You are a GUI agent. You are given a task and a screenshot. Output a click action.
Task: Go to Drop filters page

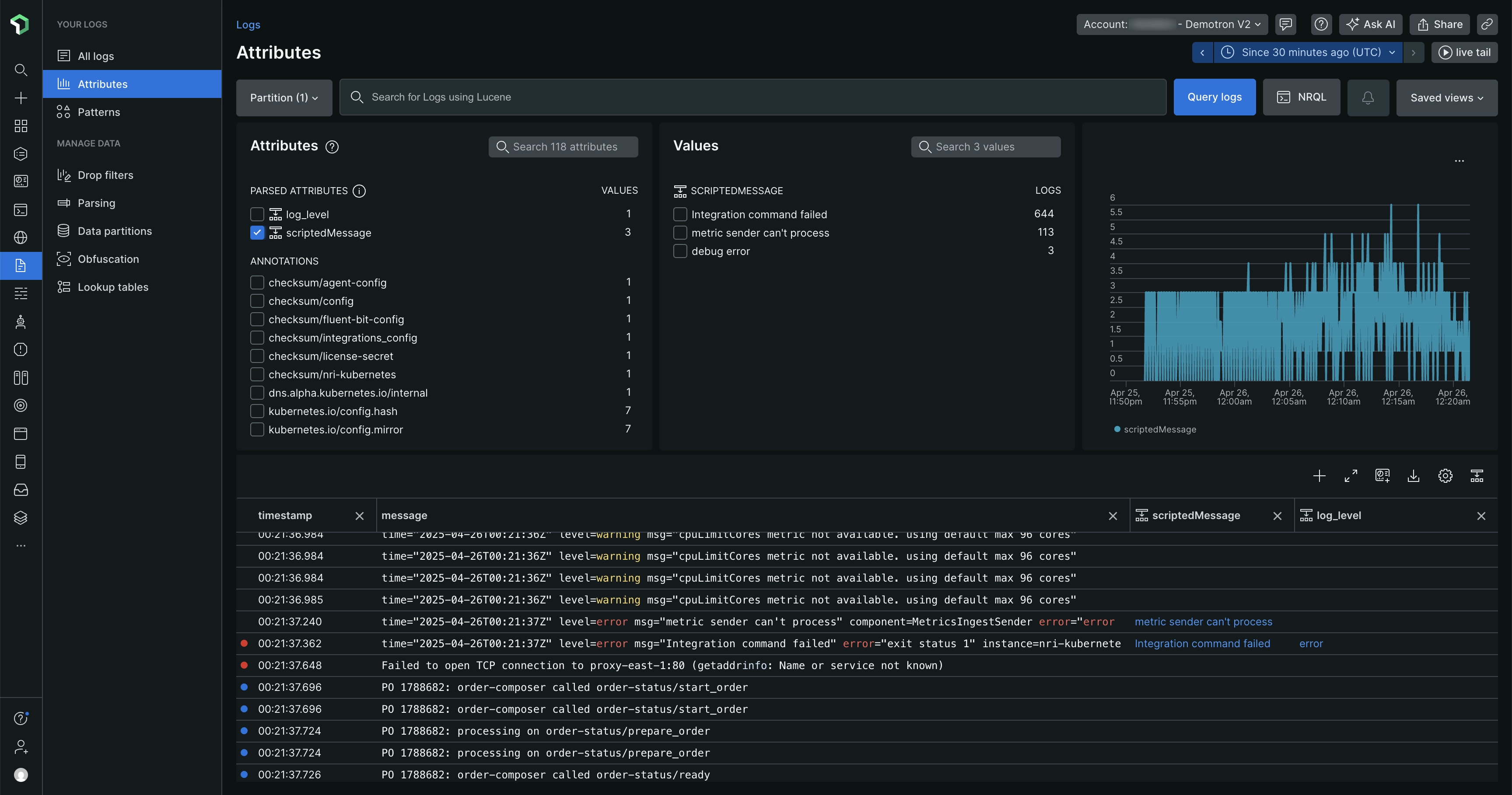tap(105, 175)
